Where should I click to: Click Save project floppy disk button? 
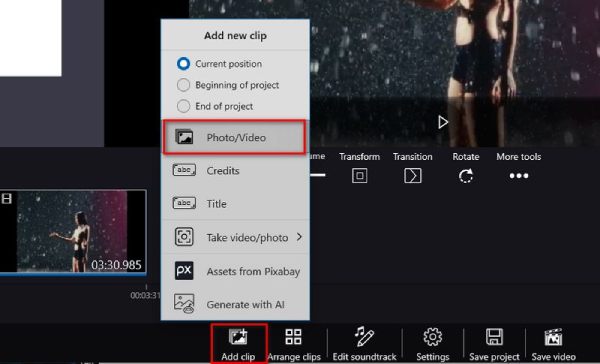click(494, 344)
